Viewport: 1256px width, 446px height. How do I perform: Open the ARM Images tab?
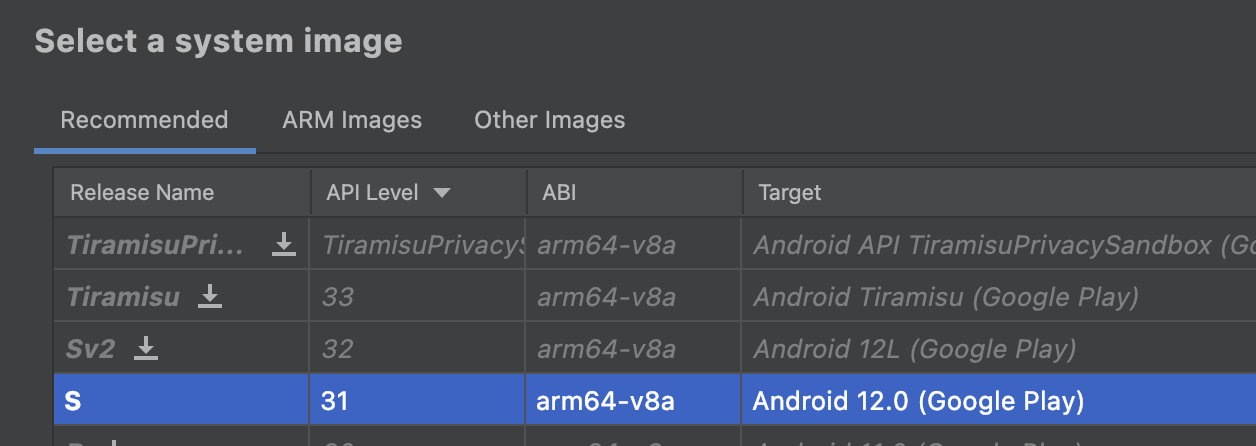(x=352, y=120)
